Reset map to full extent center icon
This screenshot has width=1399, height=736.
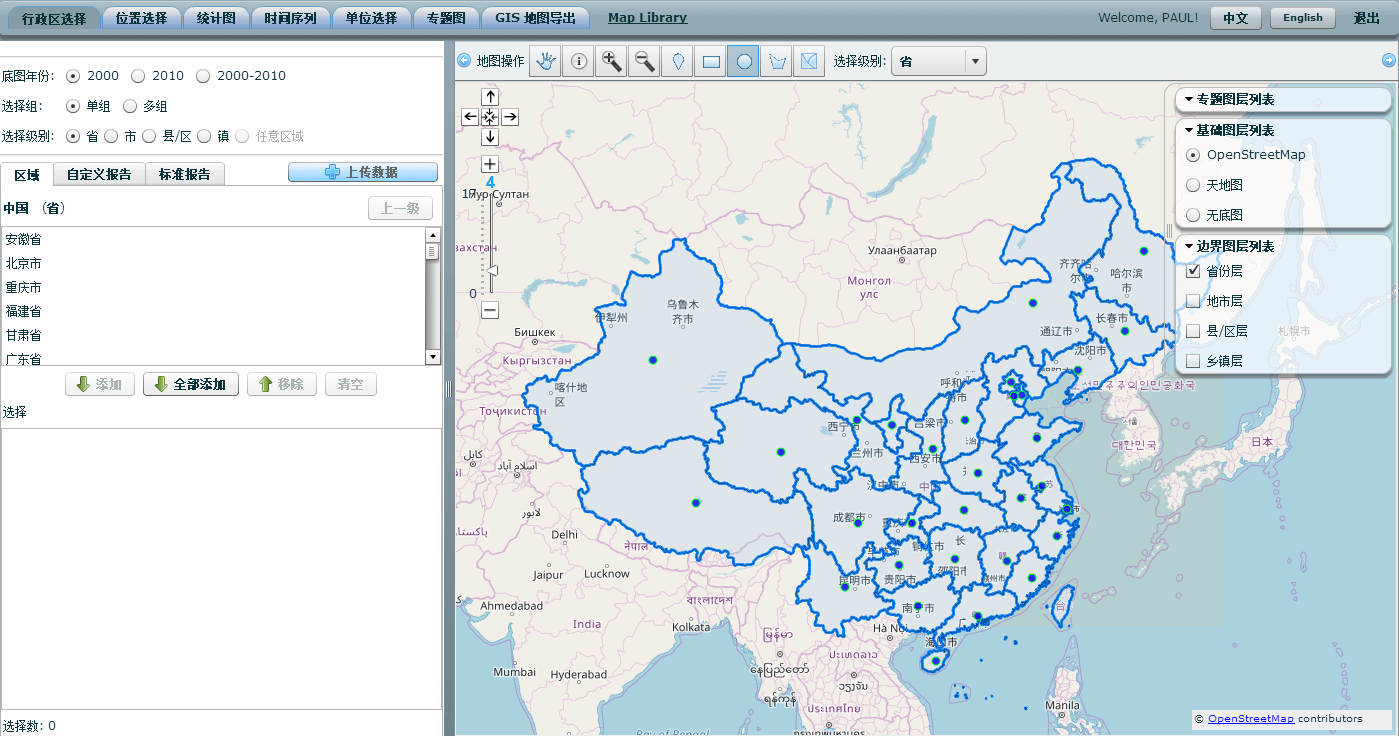coord(490,117)
